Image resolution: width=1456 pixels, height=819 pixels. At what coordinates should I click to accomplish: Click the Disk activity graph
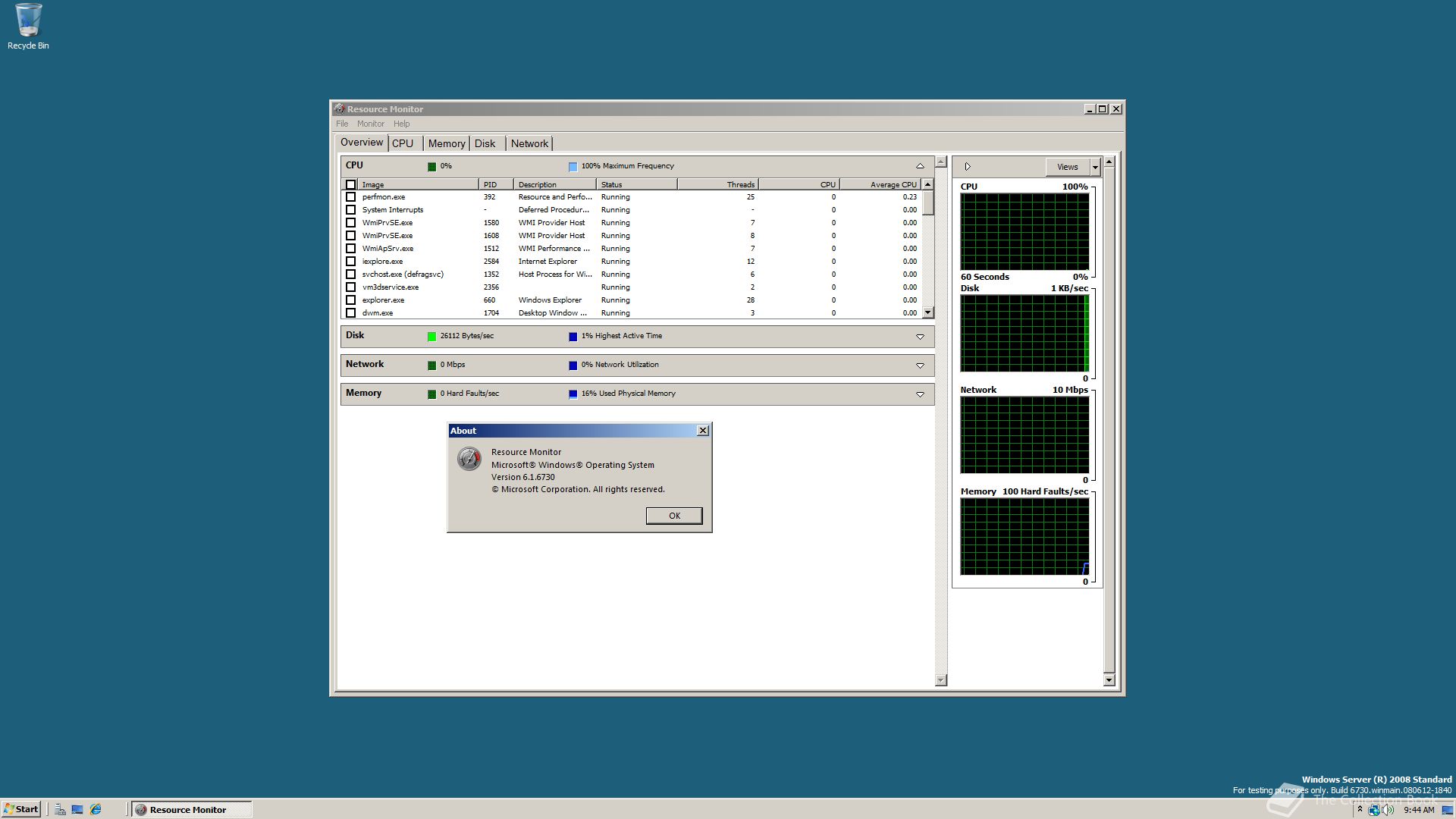point(1025,334)
